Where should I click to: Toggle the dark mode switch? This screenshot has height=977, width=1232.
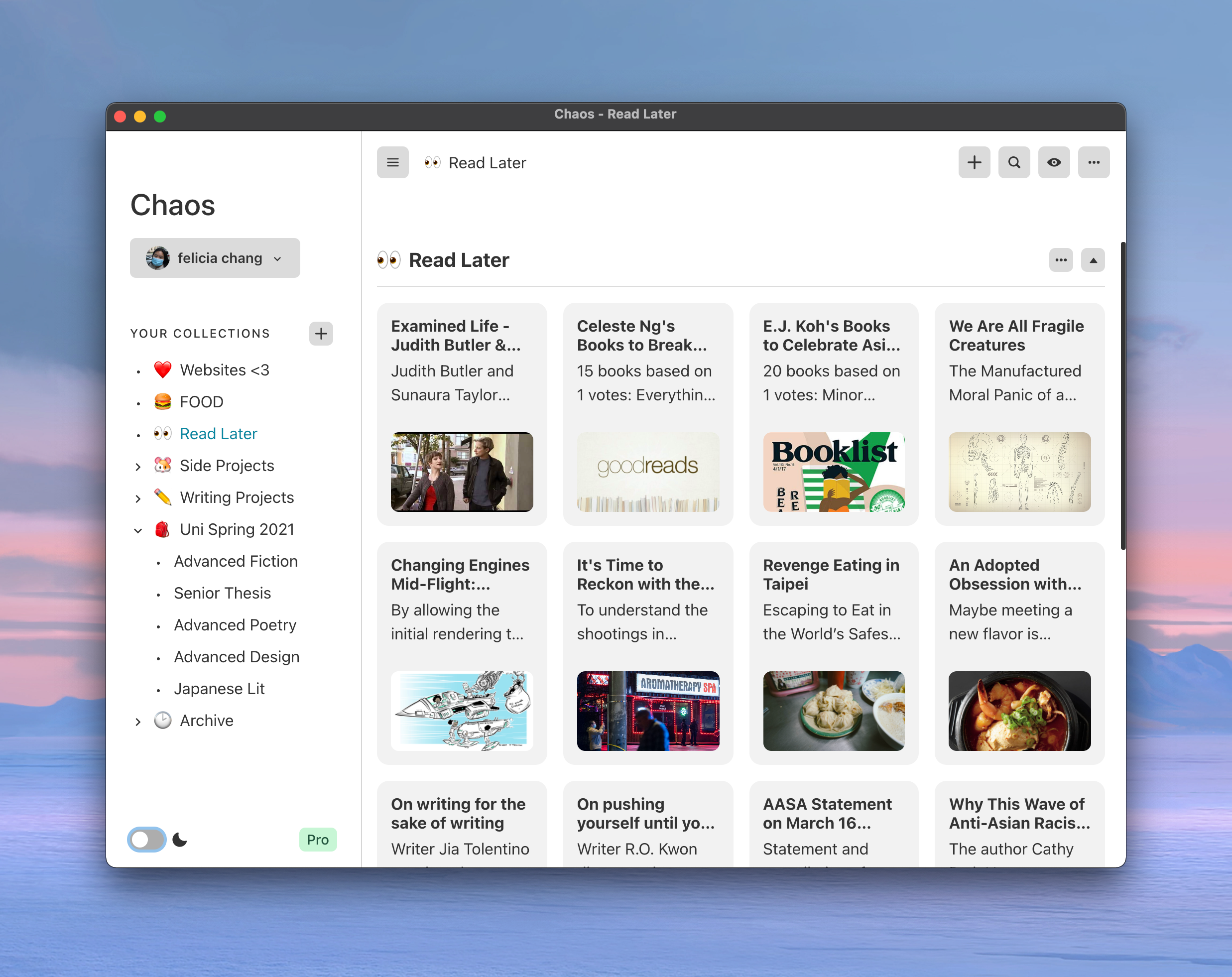point(146,839)
